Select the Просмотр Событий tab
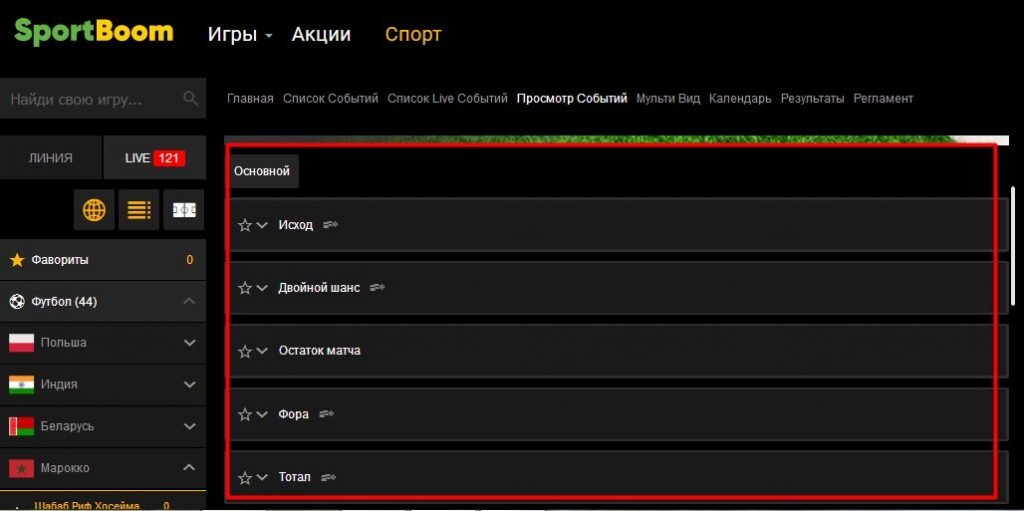 pos(572,99)
